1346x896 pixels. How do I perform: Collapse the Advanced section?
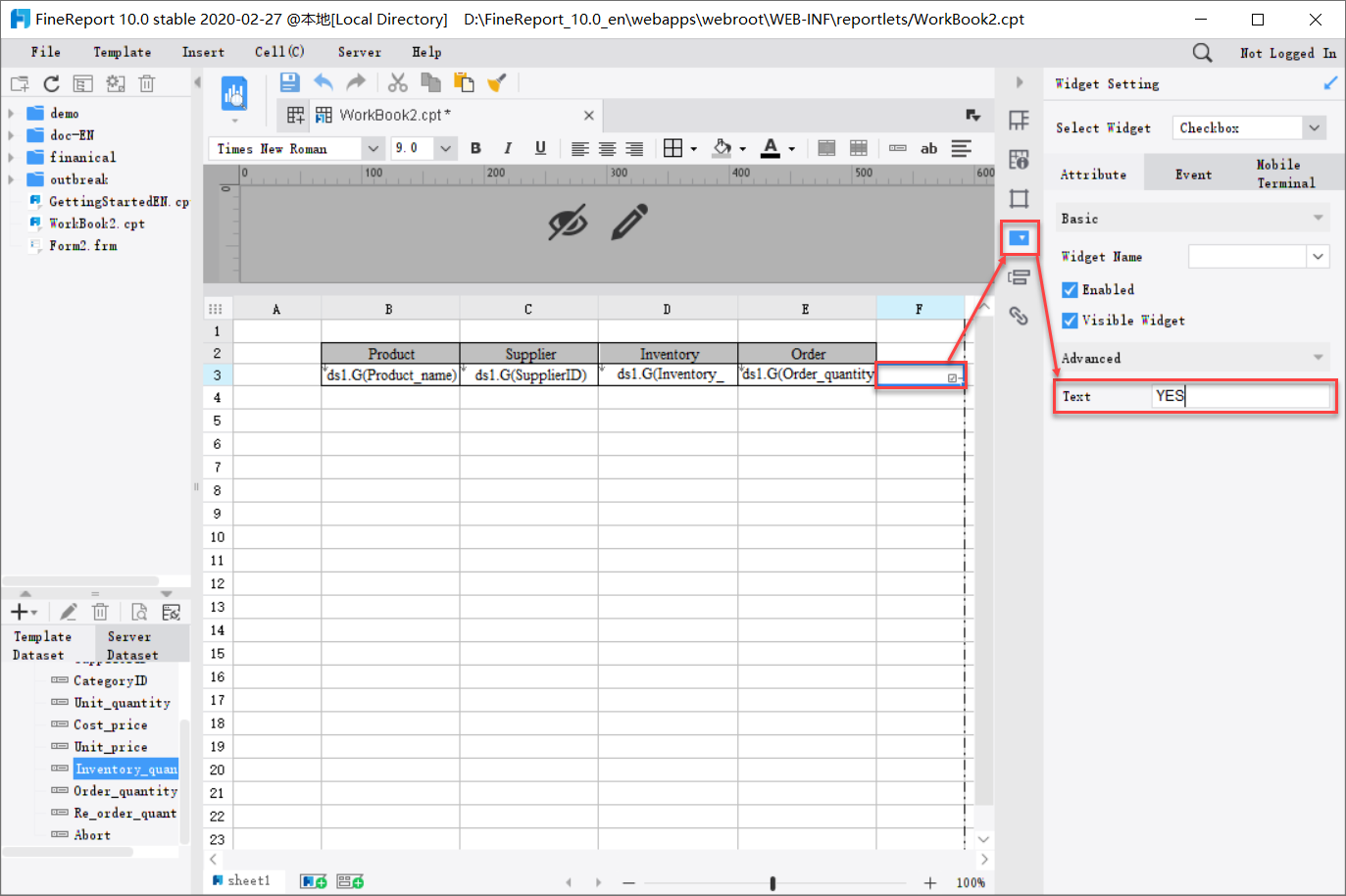pyautogui.click(x=1318, y=358)
